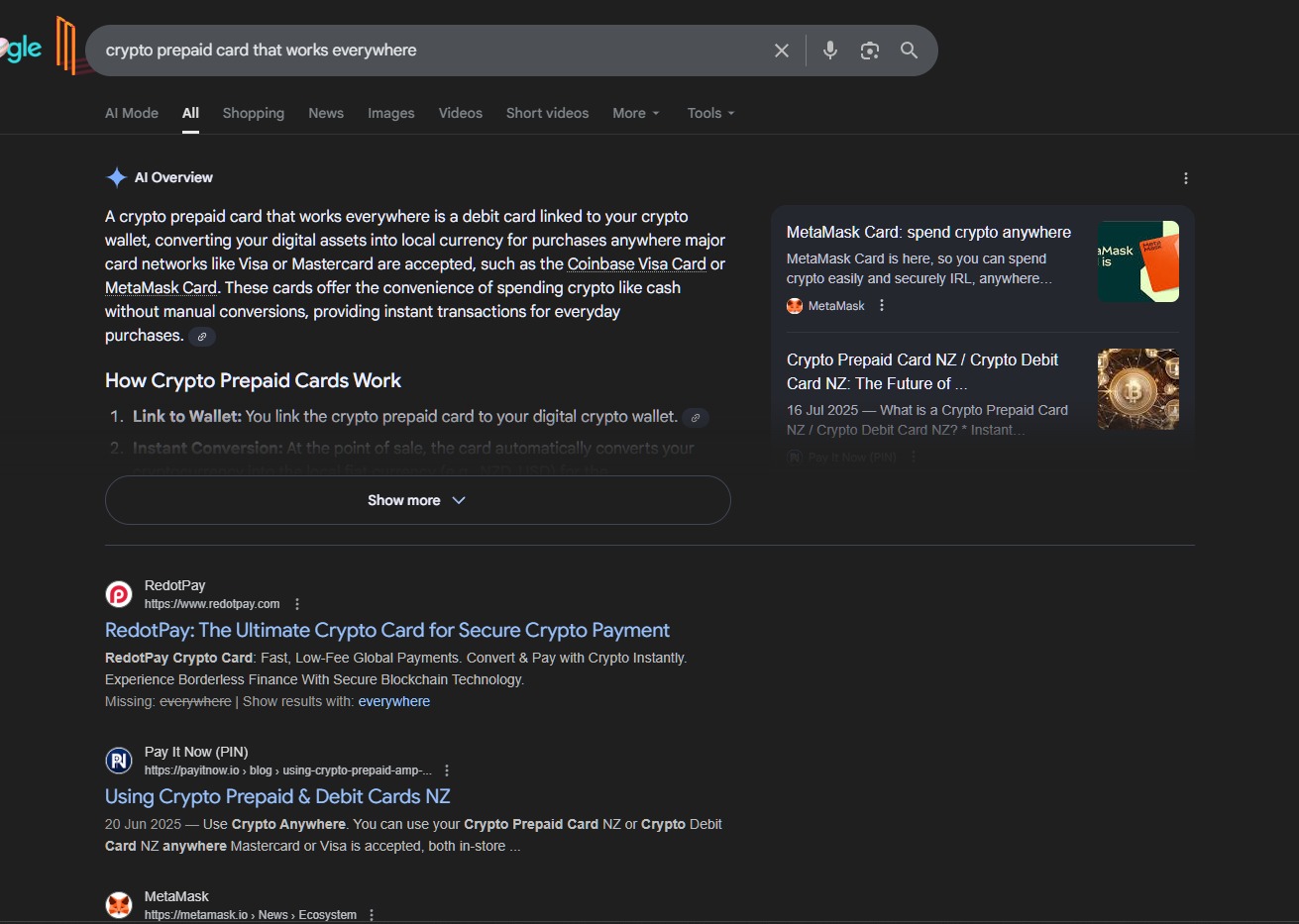Switch to the Videos tab
This screenshot has height=924, width=1299.
click(461, 113)
